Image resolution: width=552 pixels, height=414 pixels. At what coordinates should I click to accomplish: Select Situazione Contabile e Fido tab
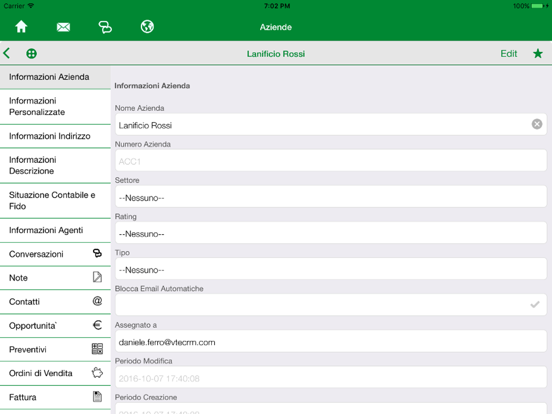click(x=55, y=201)
